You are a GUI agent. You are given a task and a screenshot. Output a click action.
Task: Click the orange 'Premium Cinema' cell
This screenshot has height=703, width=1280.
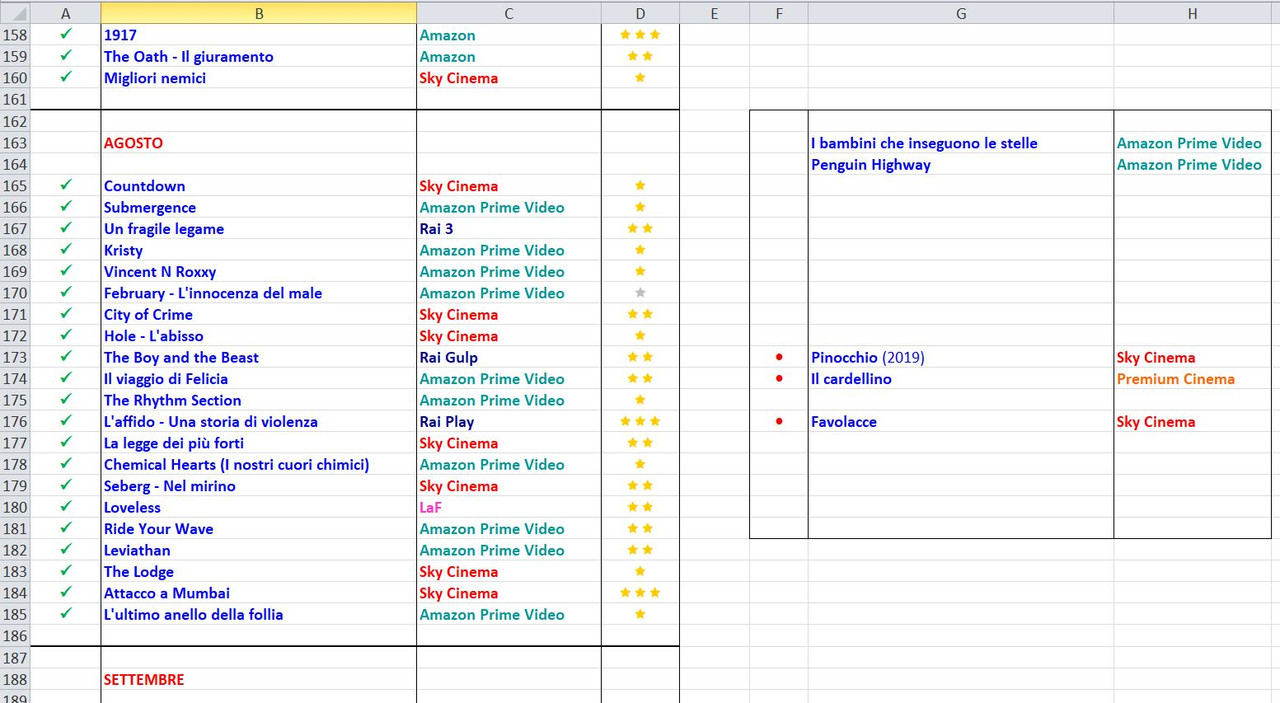point(1192,379)
